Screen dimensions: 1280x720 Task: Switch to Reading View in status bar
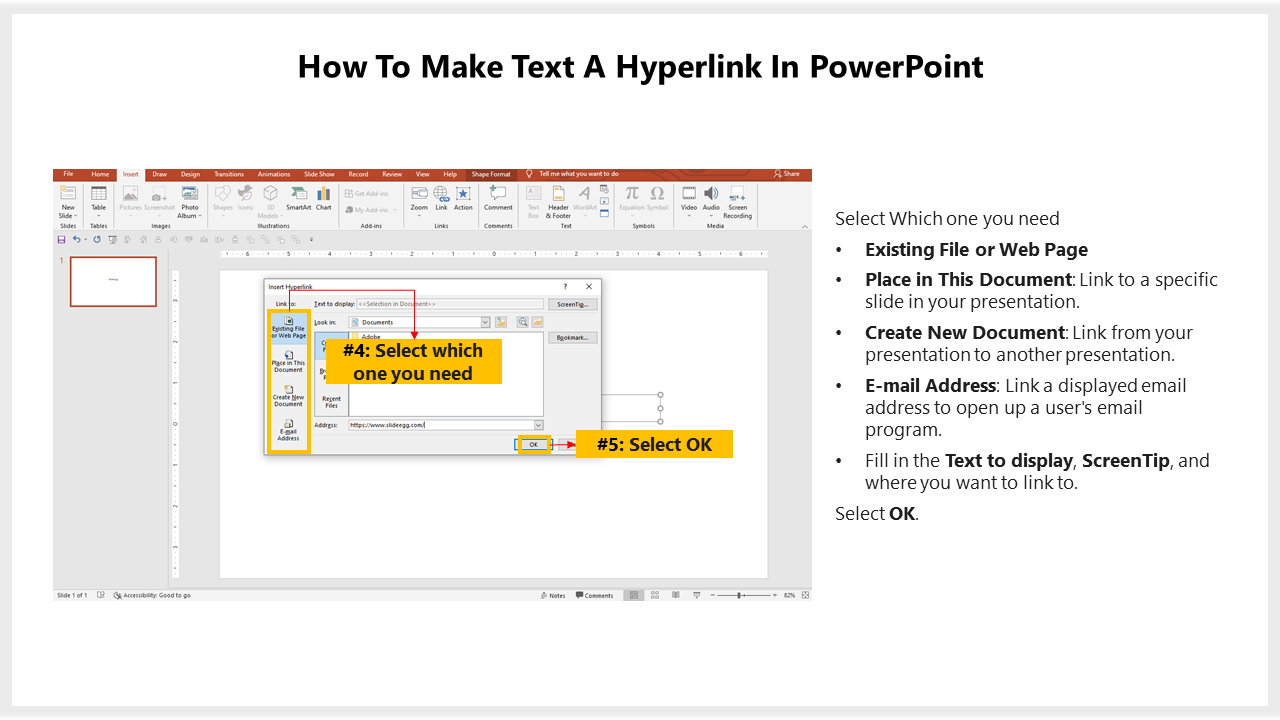point(675,595)
